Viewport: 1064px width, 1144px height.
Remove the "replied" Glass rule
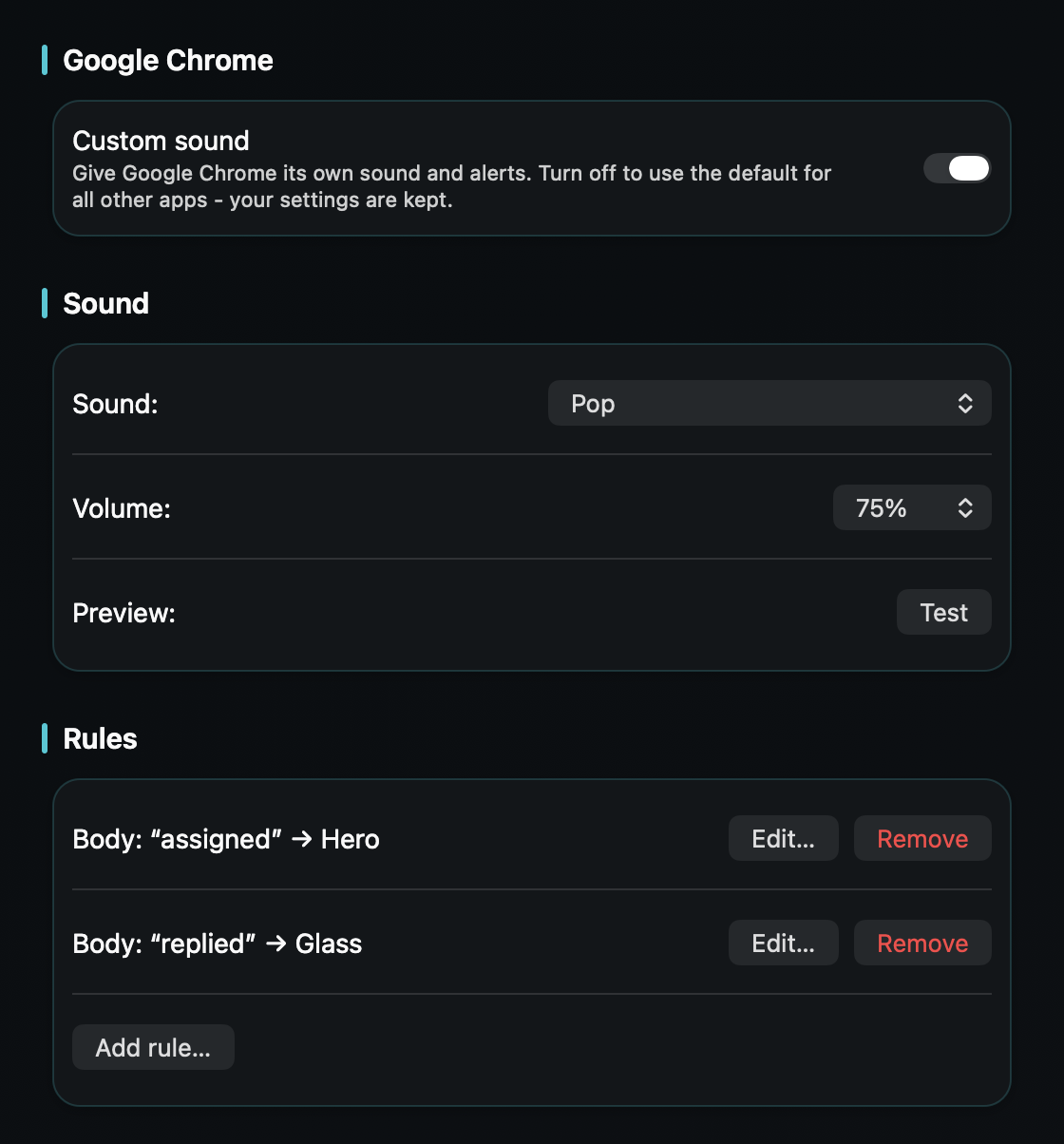922,944
